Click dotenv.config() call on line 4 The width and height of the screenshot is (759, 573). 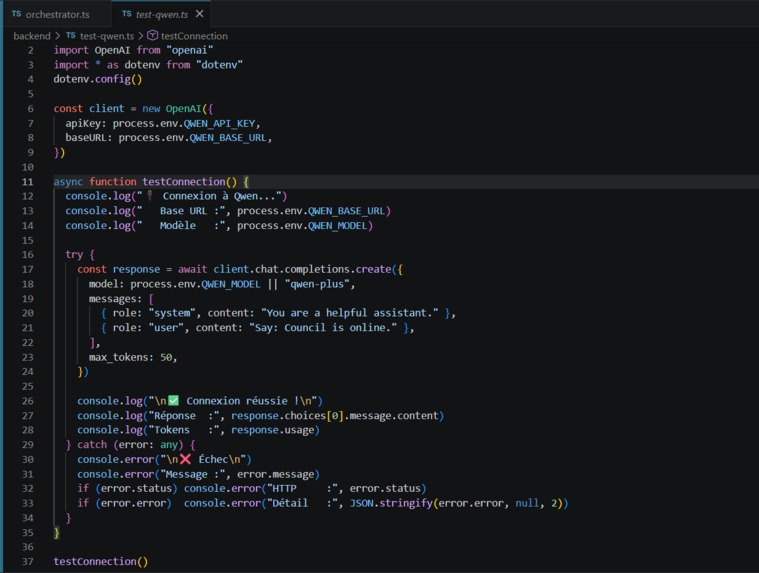coord(98,79)
